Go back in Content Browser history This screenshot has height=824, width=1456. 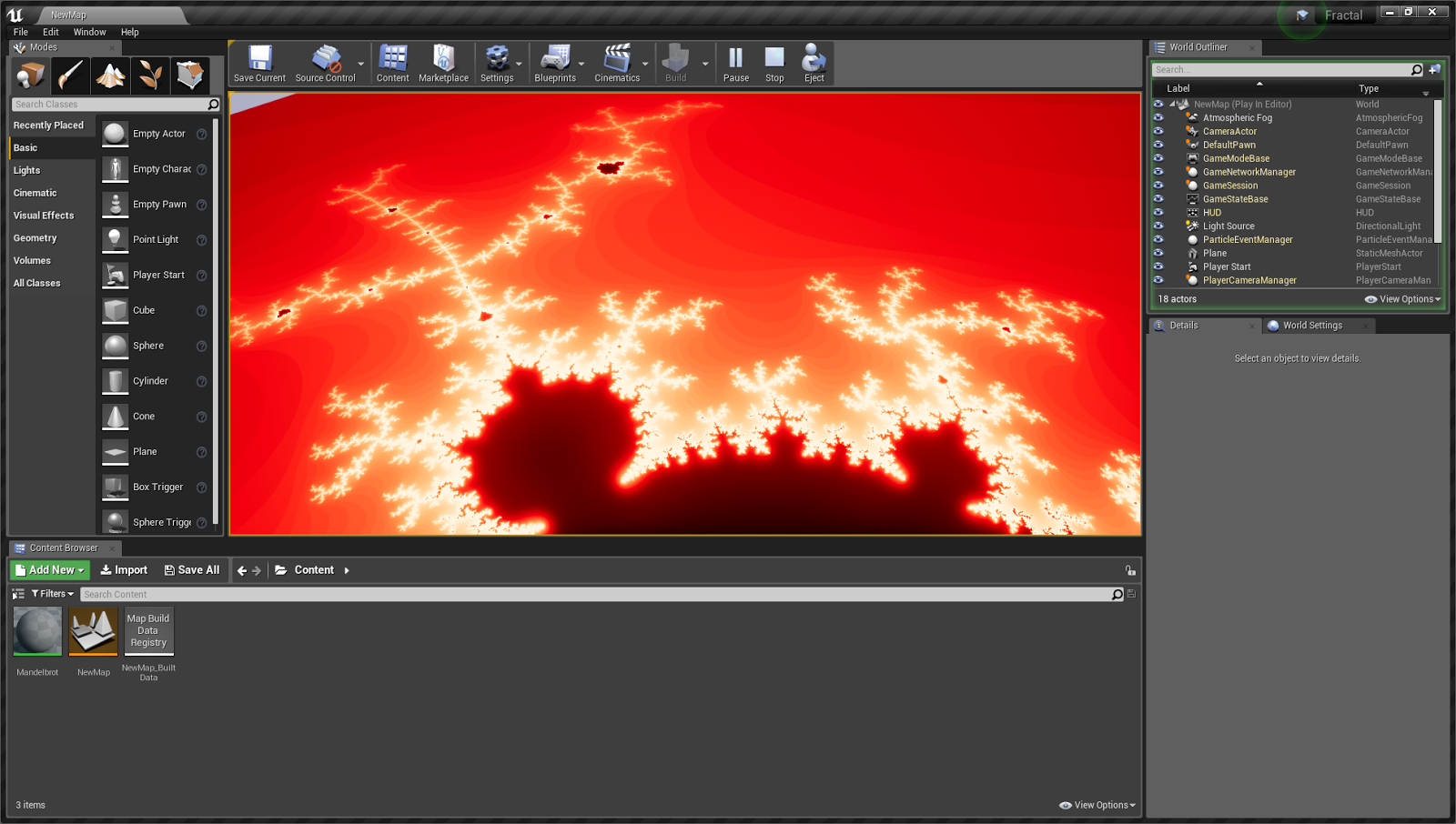pos(242,570)
